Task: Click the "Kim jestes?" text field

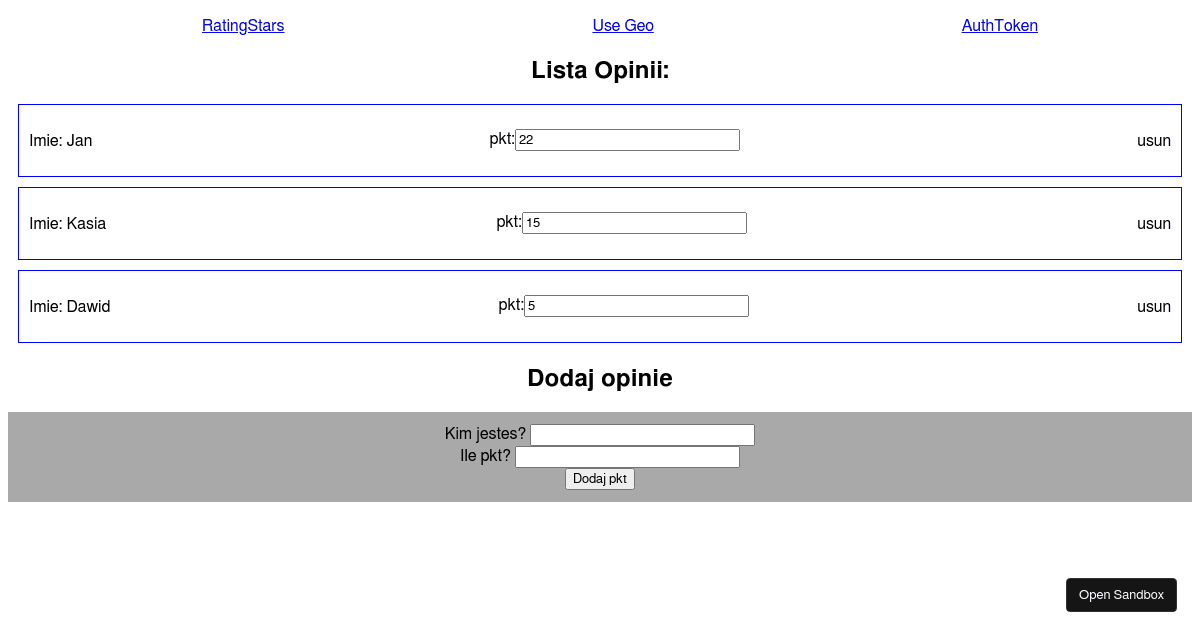Action: coord(642,435)
